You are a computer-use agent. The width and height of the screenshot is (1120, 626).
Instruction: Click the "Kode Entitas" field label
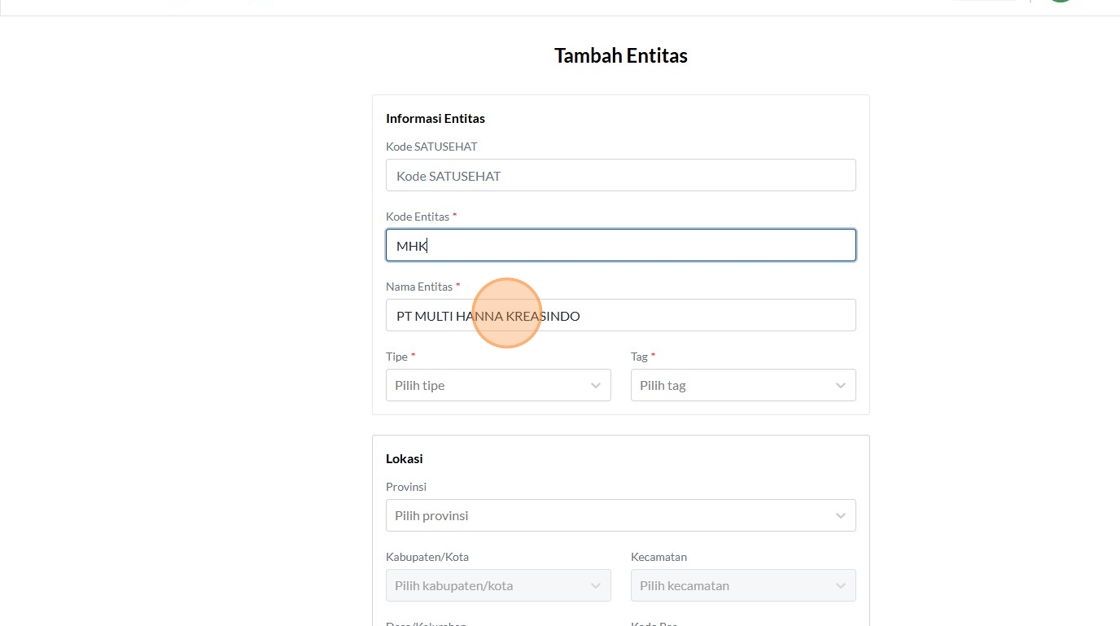point(418,217)
